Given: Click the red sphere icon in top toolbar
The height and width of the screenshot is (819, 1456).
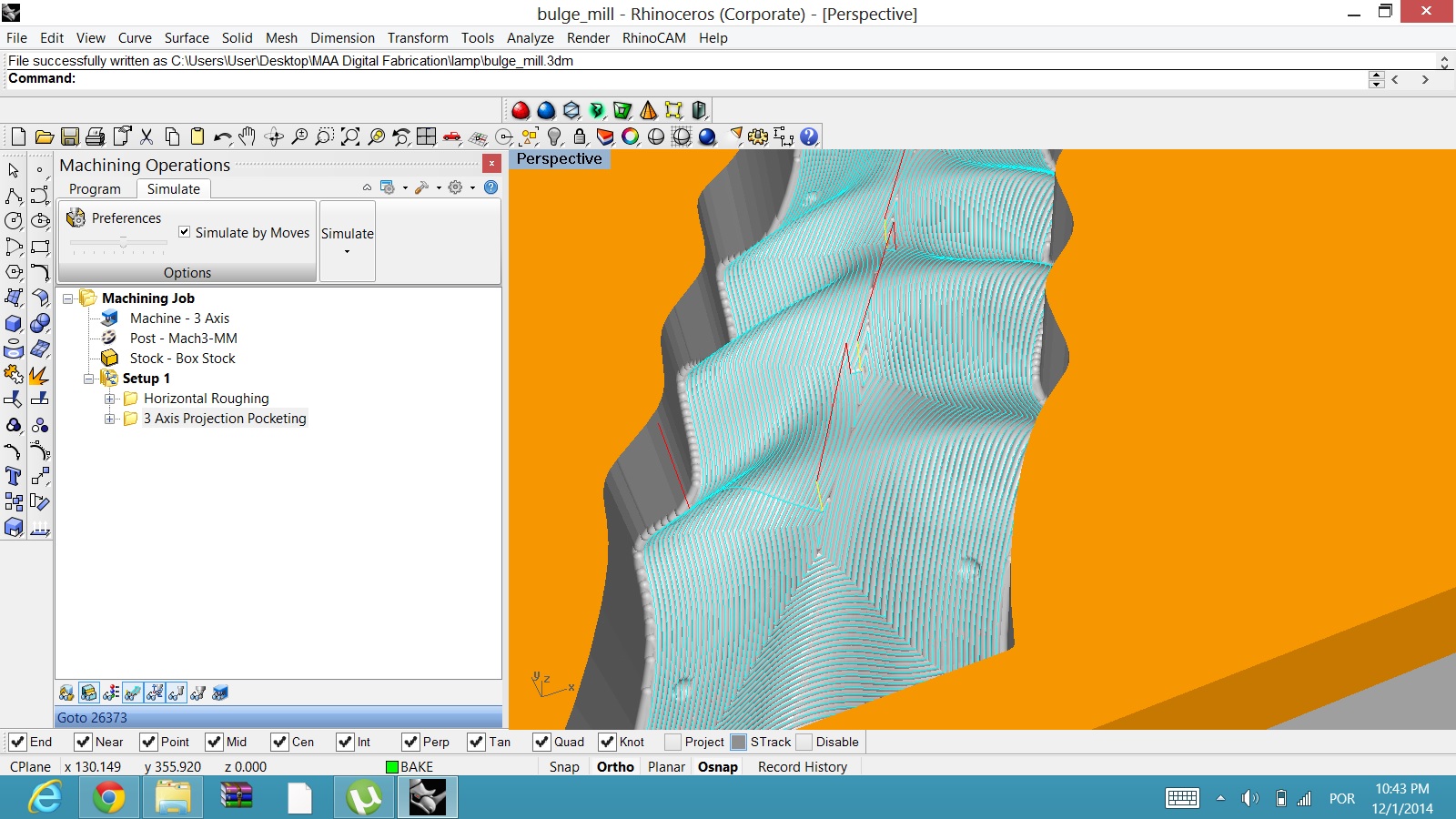Looking at the screenshot, I should coord(521,110).
